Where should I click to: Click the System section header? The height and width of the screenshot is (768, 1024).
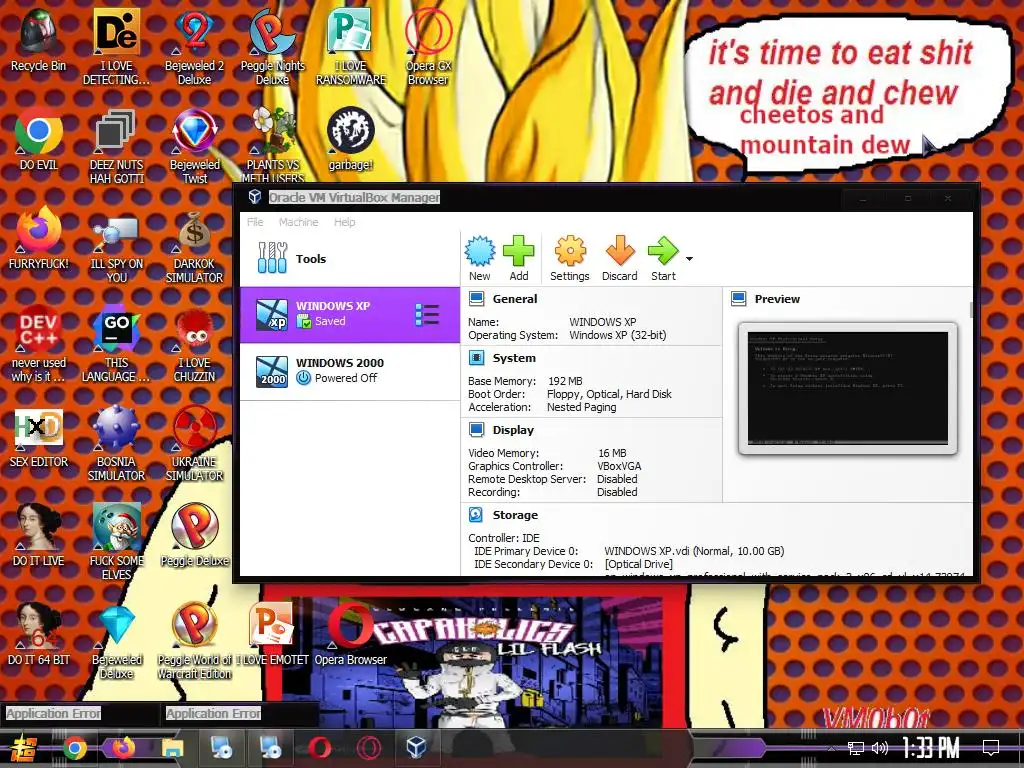pyautogui.click(x=514, y=358)
